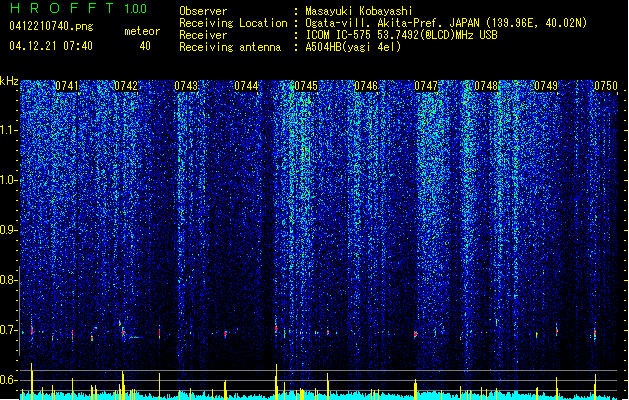Click the Receiving Location label

coord(233,23)
